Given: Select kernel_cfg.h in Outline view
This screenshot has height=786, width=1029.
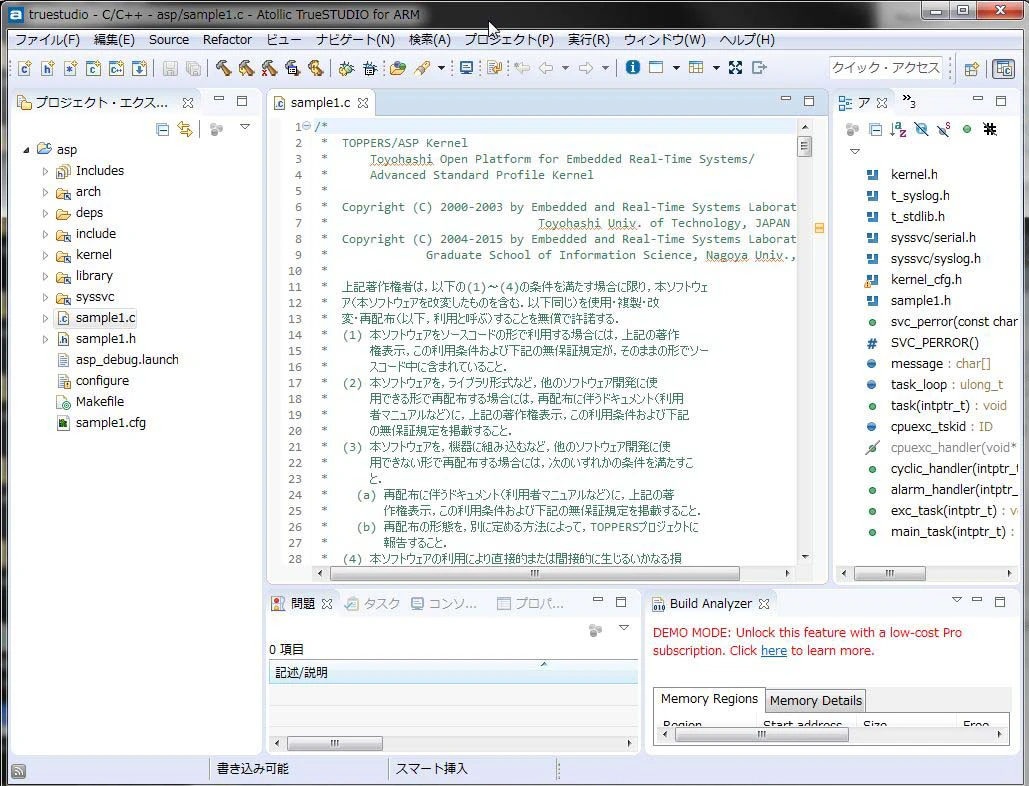Looking at the screenshot, I should [x=925, y=279].
